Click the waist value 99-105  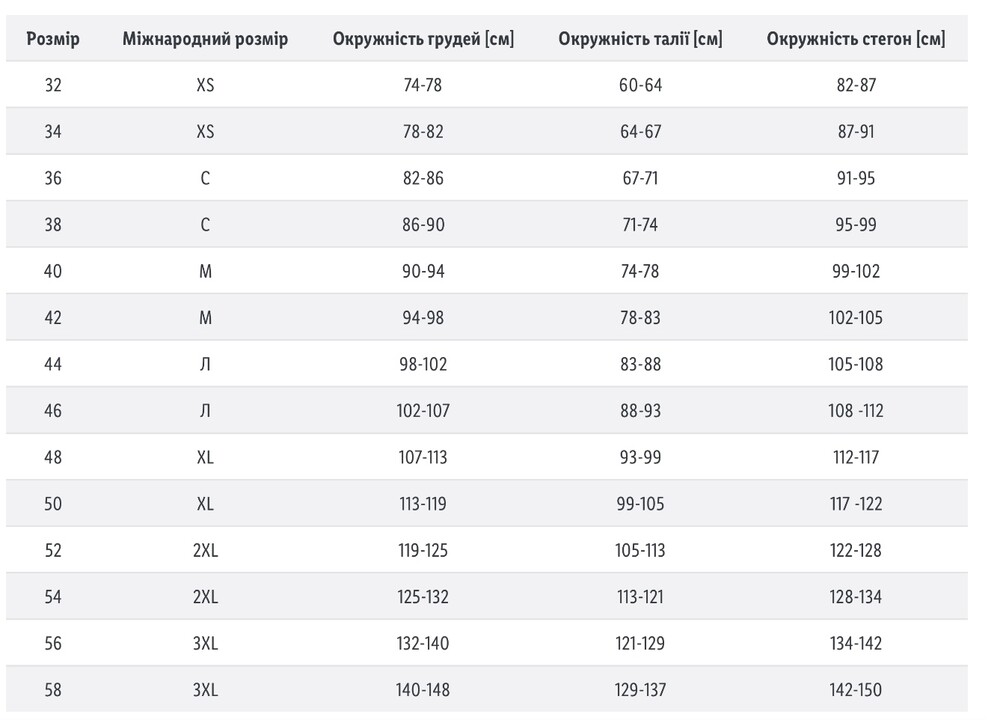click(x=640, y=504)
